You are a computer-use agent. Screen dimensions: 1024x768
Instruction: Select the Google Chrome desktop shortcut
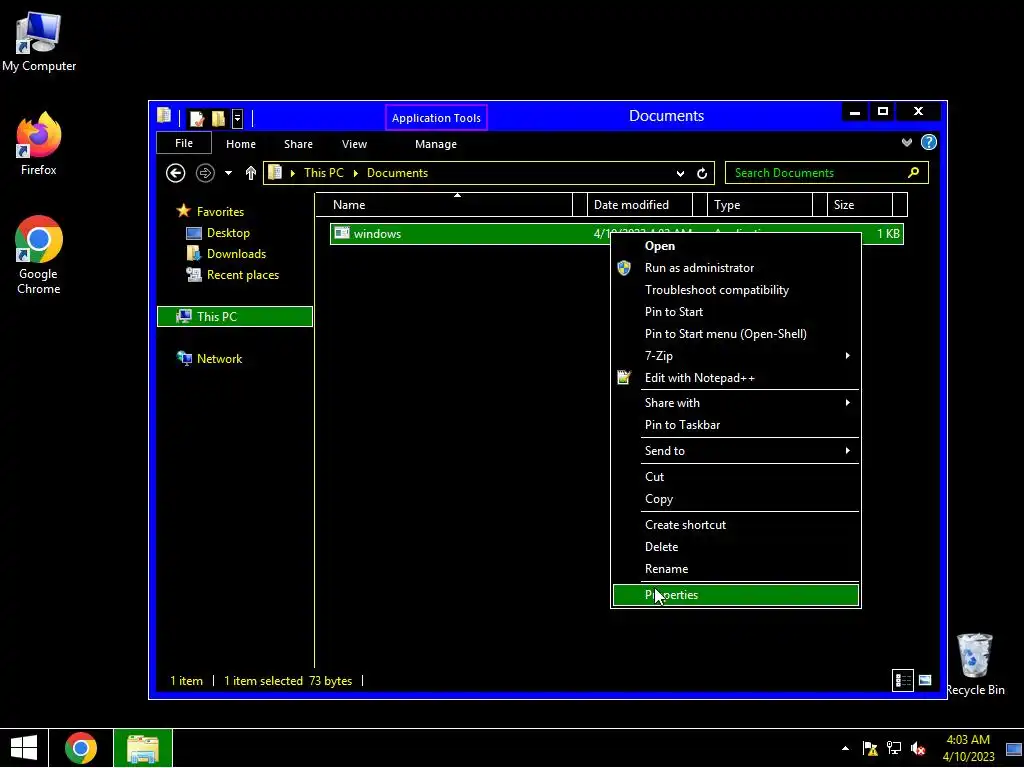point(39,255)
